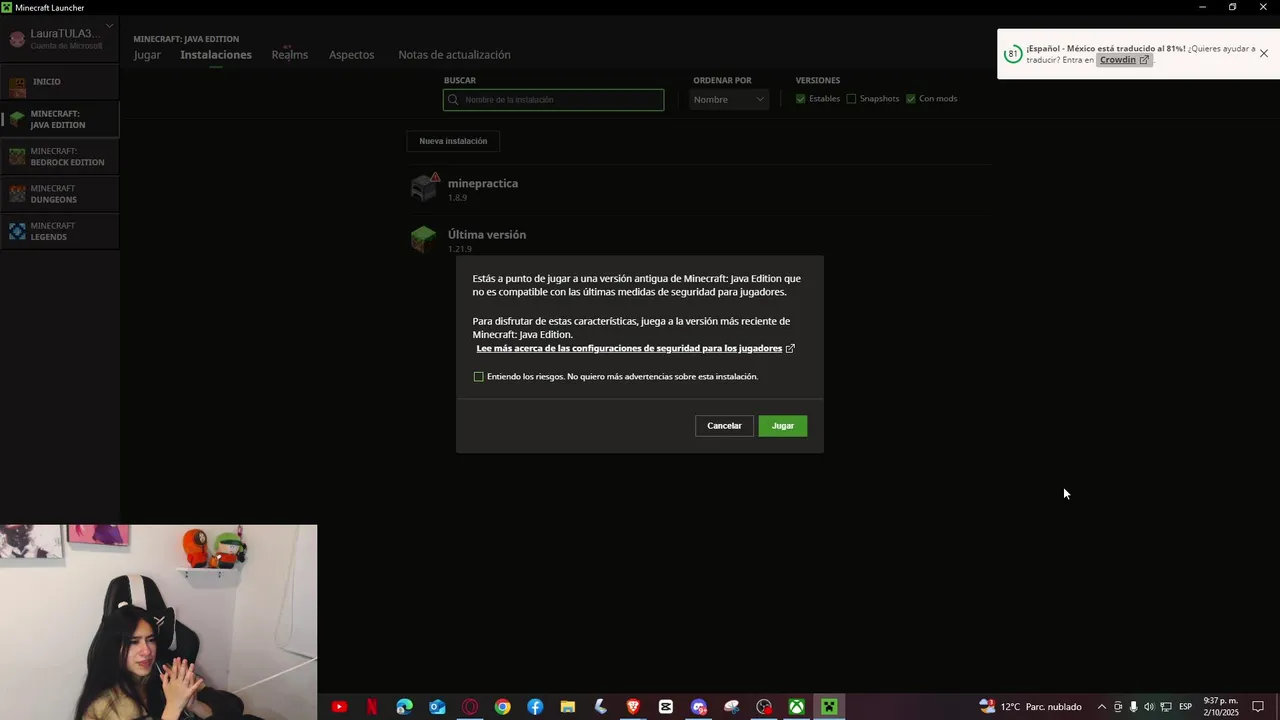This screenshot has width=1280, height=720.
Task: Click the Nueva instalación button
Action: tap(453, 141)
